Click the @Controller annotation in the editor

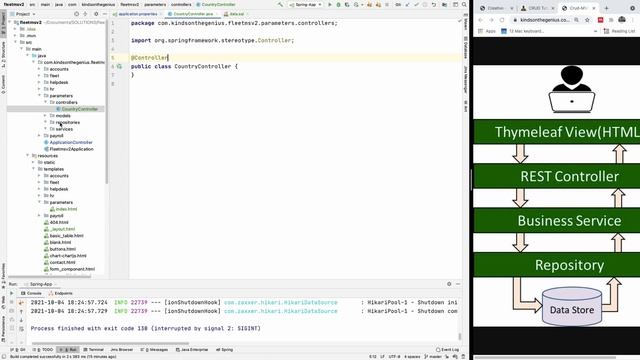click(x=149, y=58)
